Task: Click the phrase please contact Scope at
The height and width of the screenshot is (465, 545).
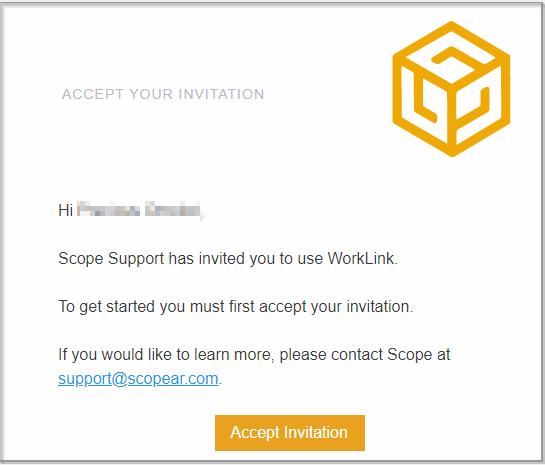Action: click(x=365, y=355)
